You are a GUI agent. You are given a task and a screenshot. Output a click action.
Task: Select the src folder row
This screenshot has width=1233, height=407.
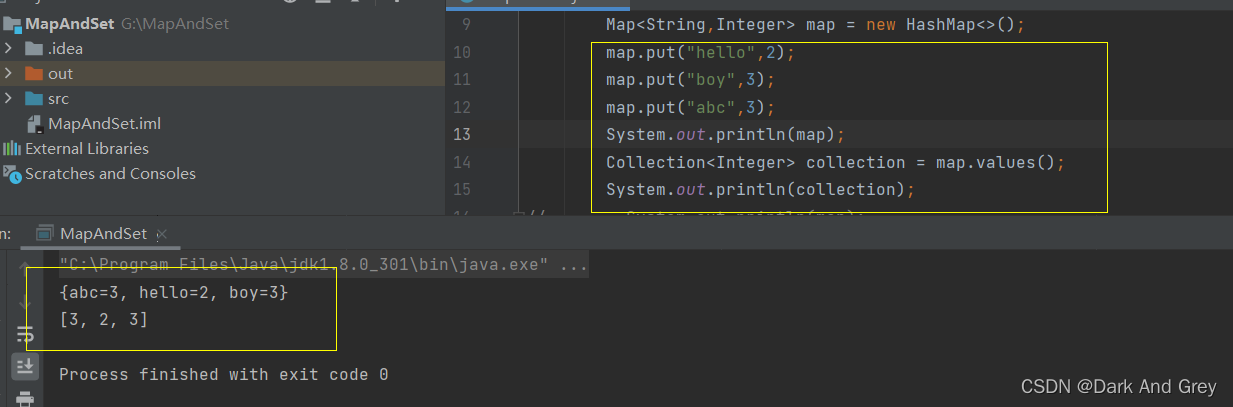click(x=222, y=99)
